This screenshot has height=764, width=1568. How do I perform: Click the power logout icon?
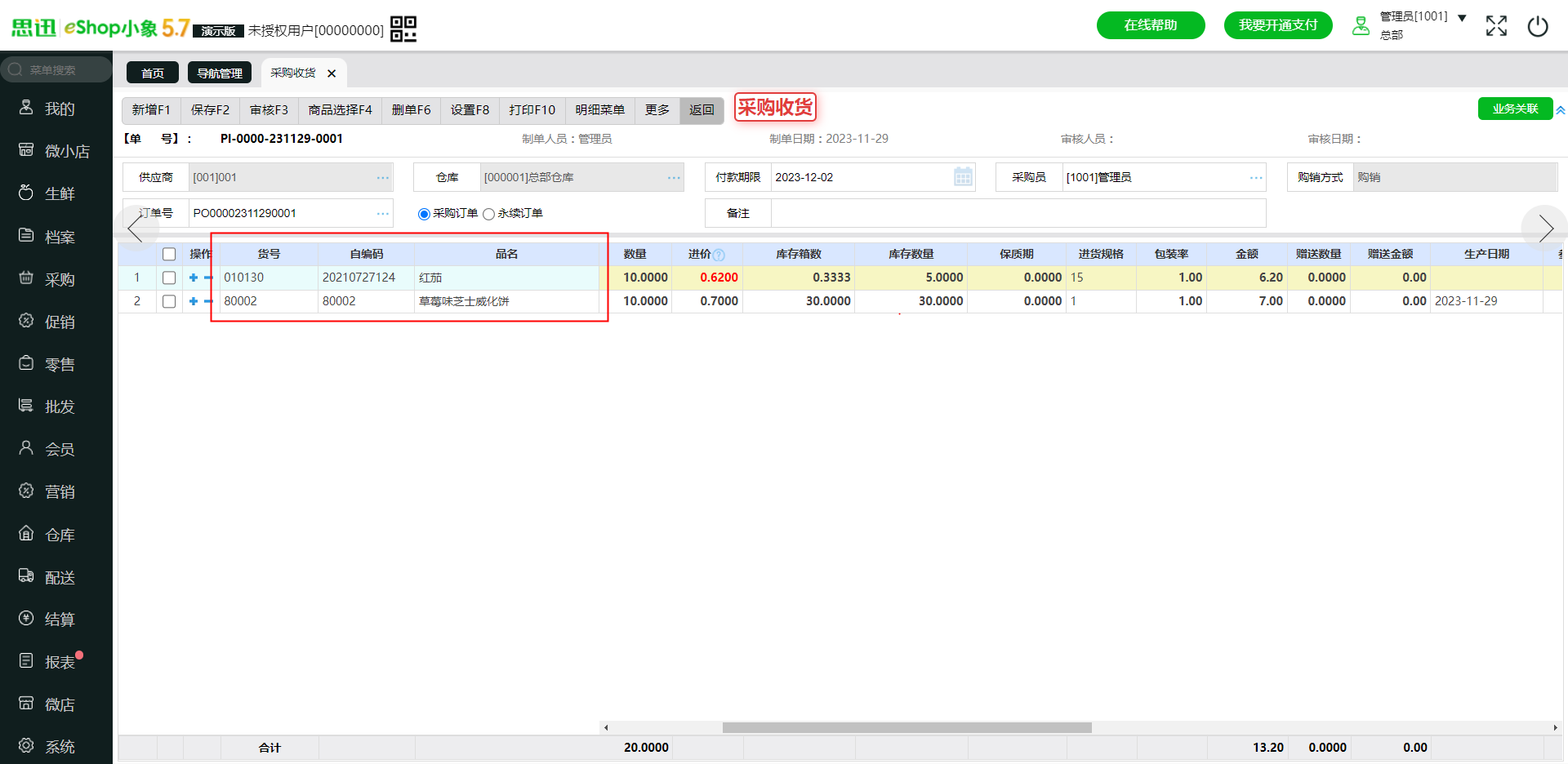1538,26
